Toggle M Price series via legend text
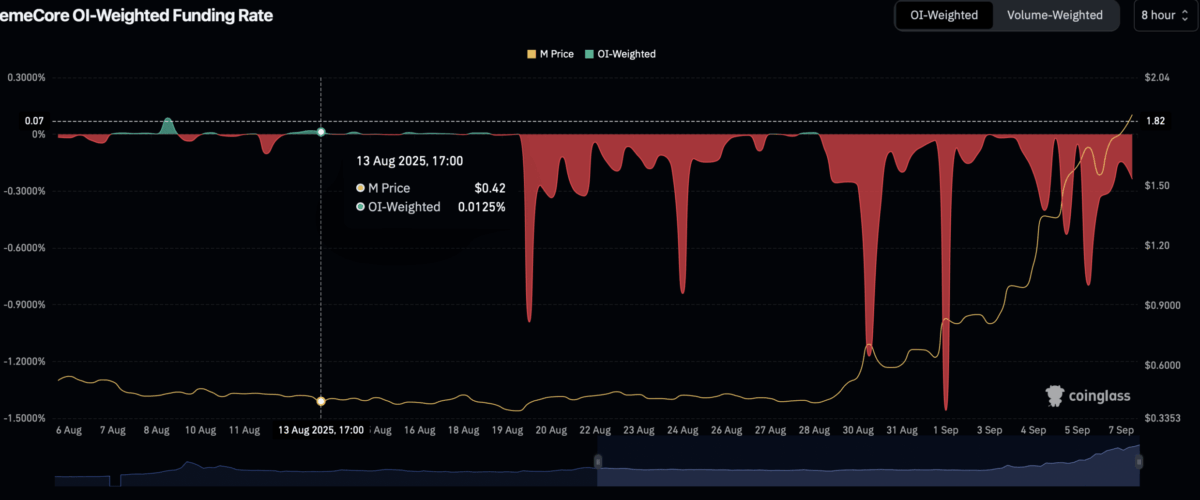 [x=556, y=54]
